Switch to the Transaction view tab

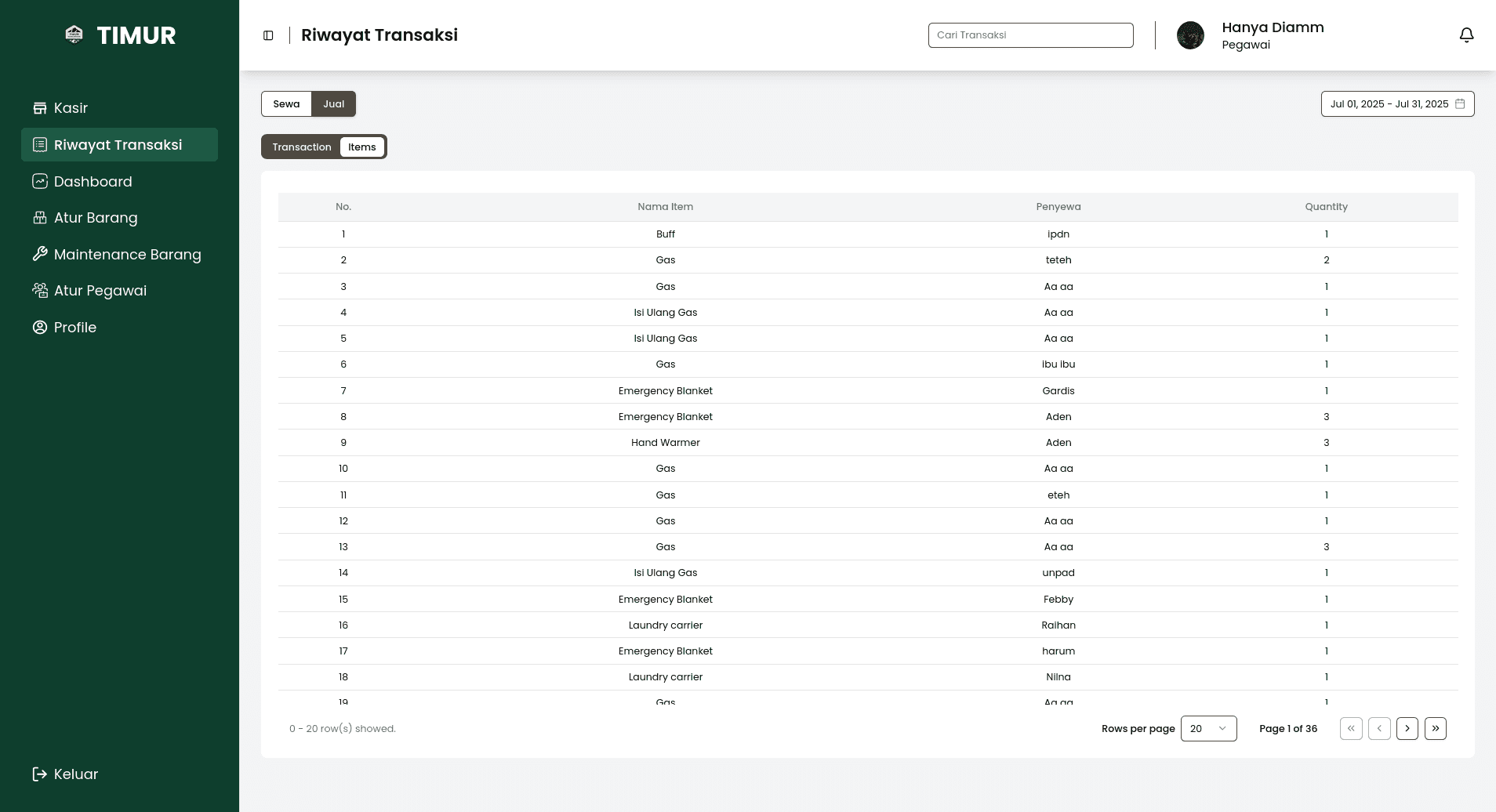302,147
